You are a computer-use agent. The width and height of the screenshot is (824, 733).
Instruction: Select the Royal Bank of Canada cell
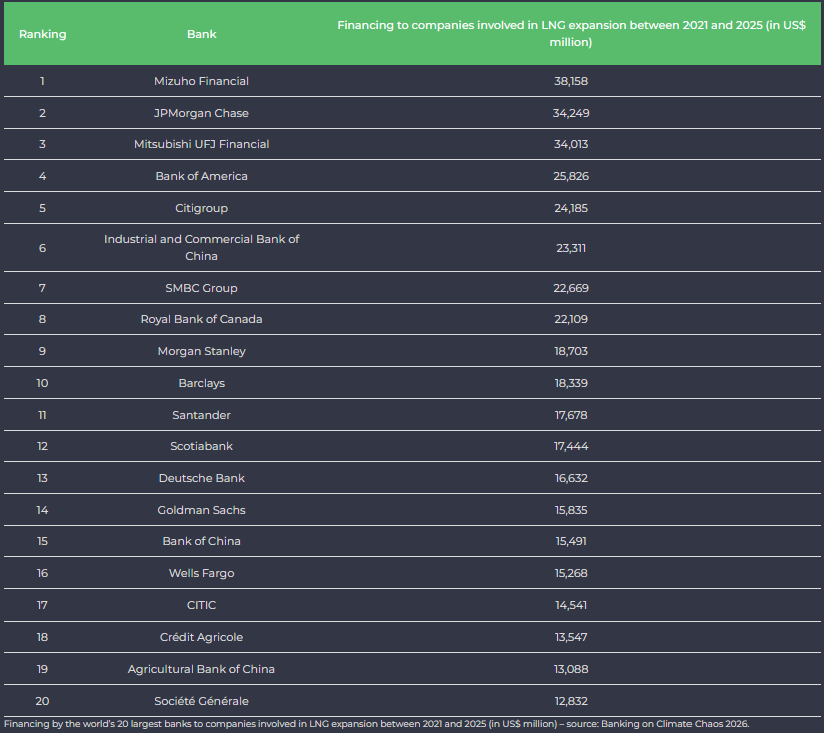201,319
